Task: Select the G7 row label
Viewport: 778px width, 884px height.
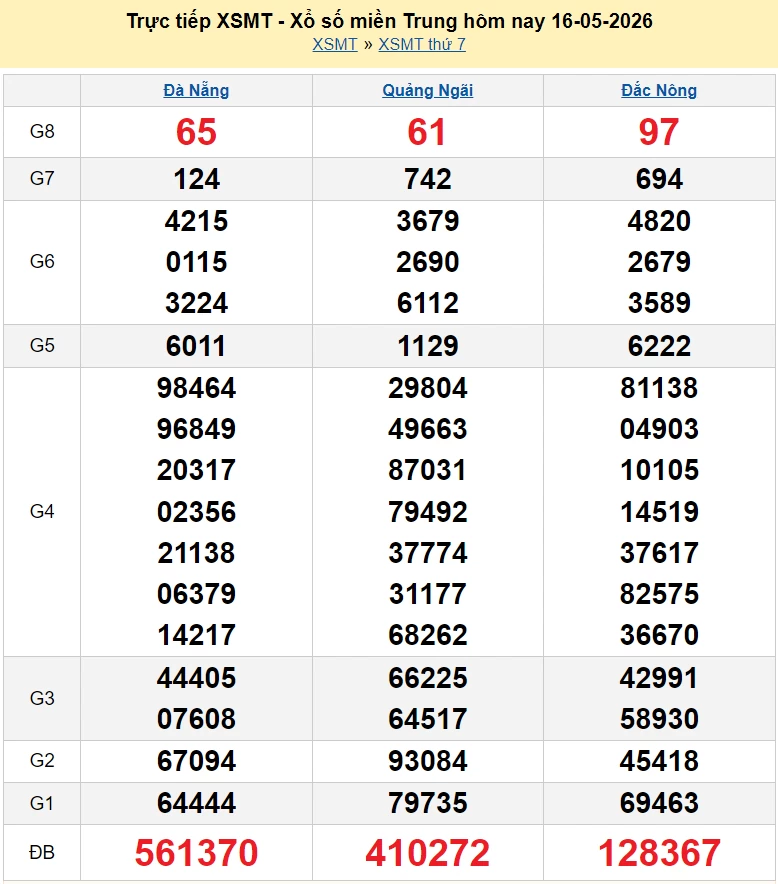Action: click(x=42, y=179)
